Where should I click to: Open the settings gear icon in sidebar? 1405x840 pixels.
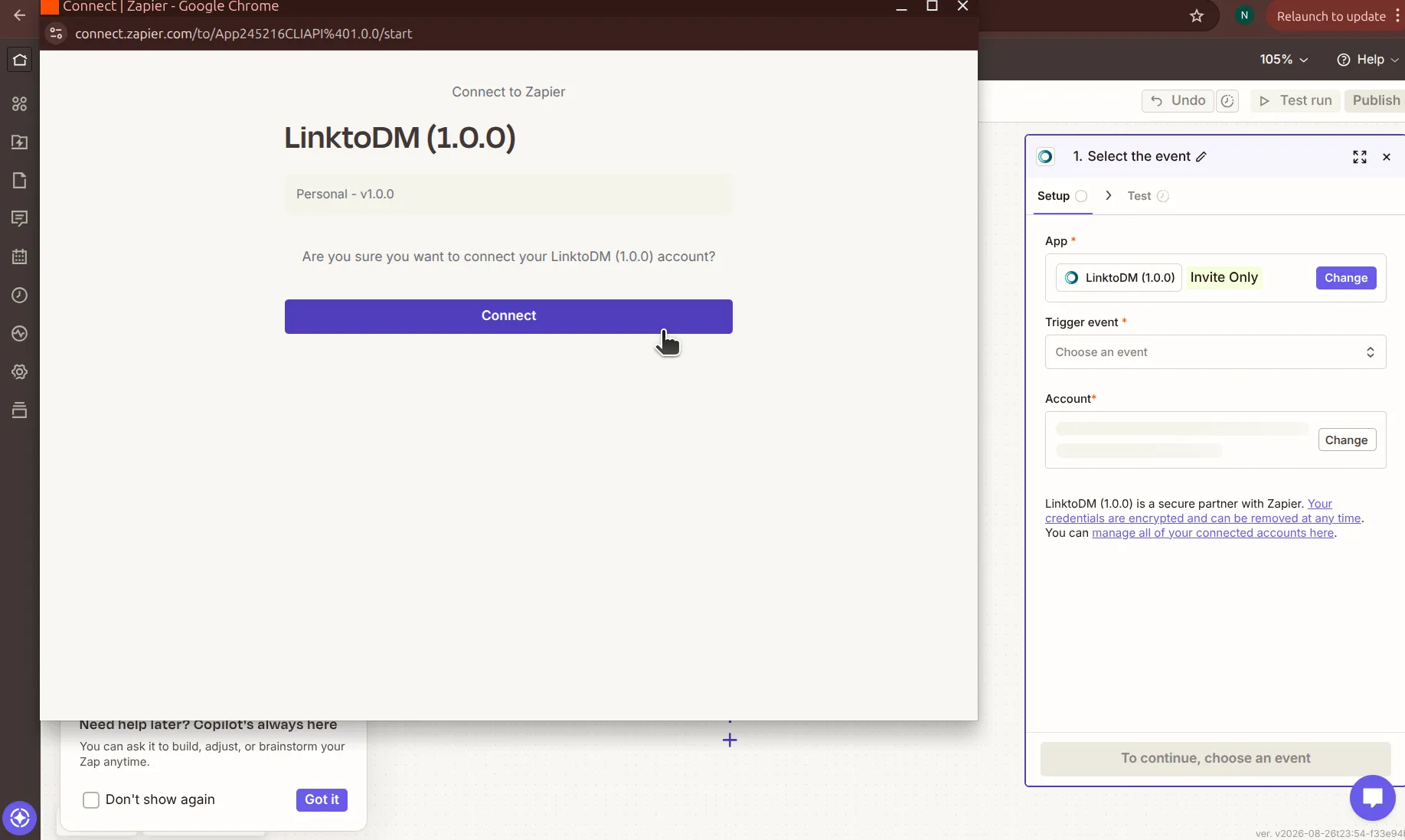(x=20, y=371)
